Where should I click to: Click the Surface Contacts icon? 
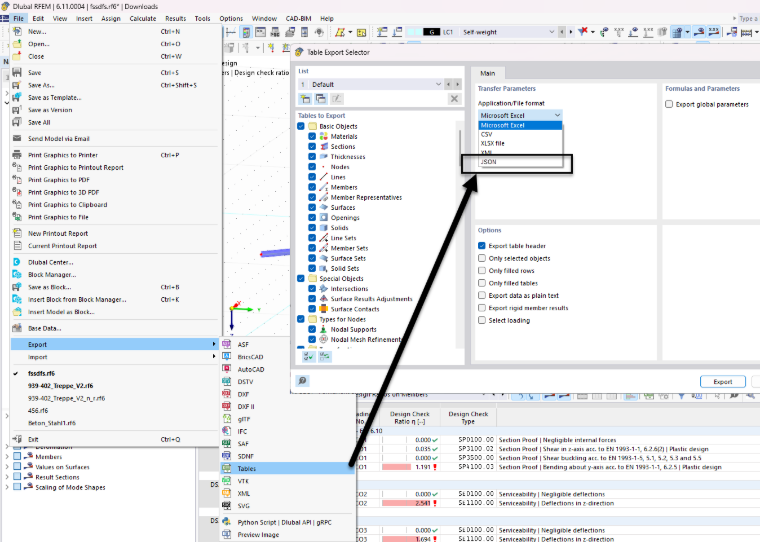click(x=324, y=309)
